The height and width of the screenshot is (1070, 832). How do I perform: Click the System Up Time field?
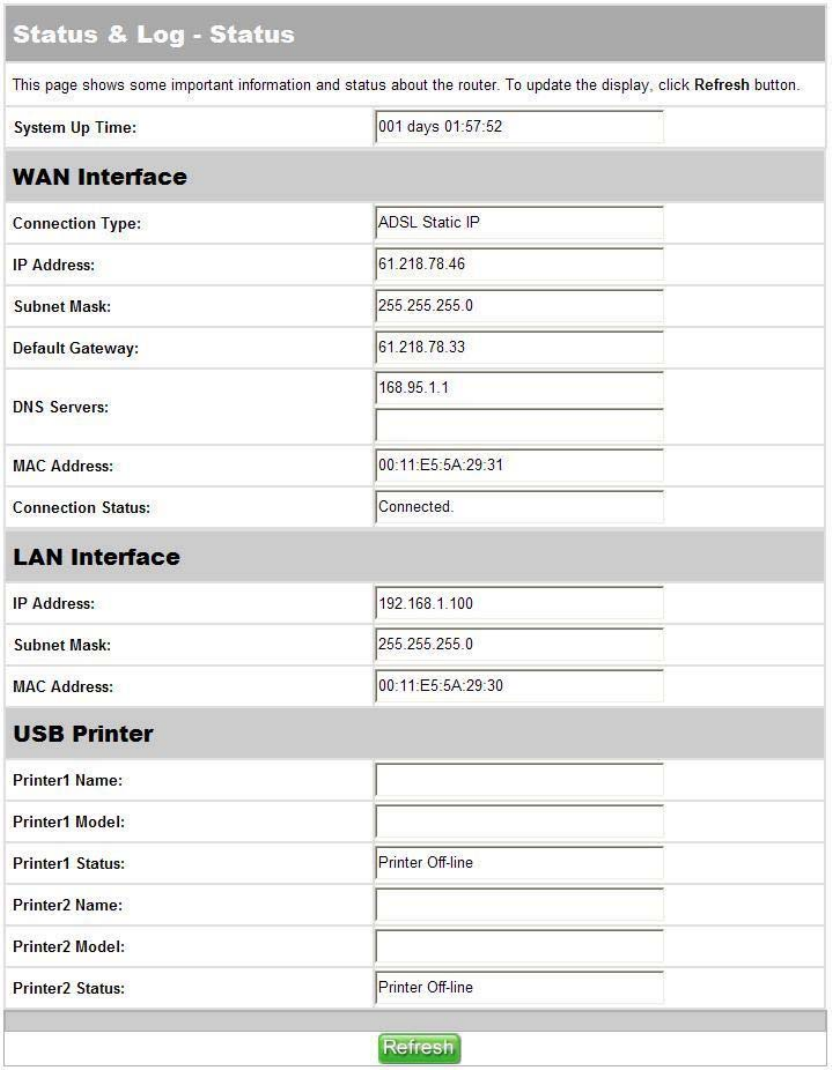(x=518, y=127)
